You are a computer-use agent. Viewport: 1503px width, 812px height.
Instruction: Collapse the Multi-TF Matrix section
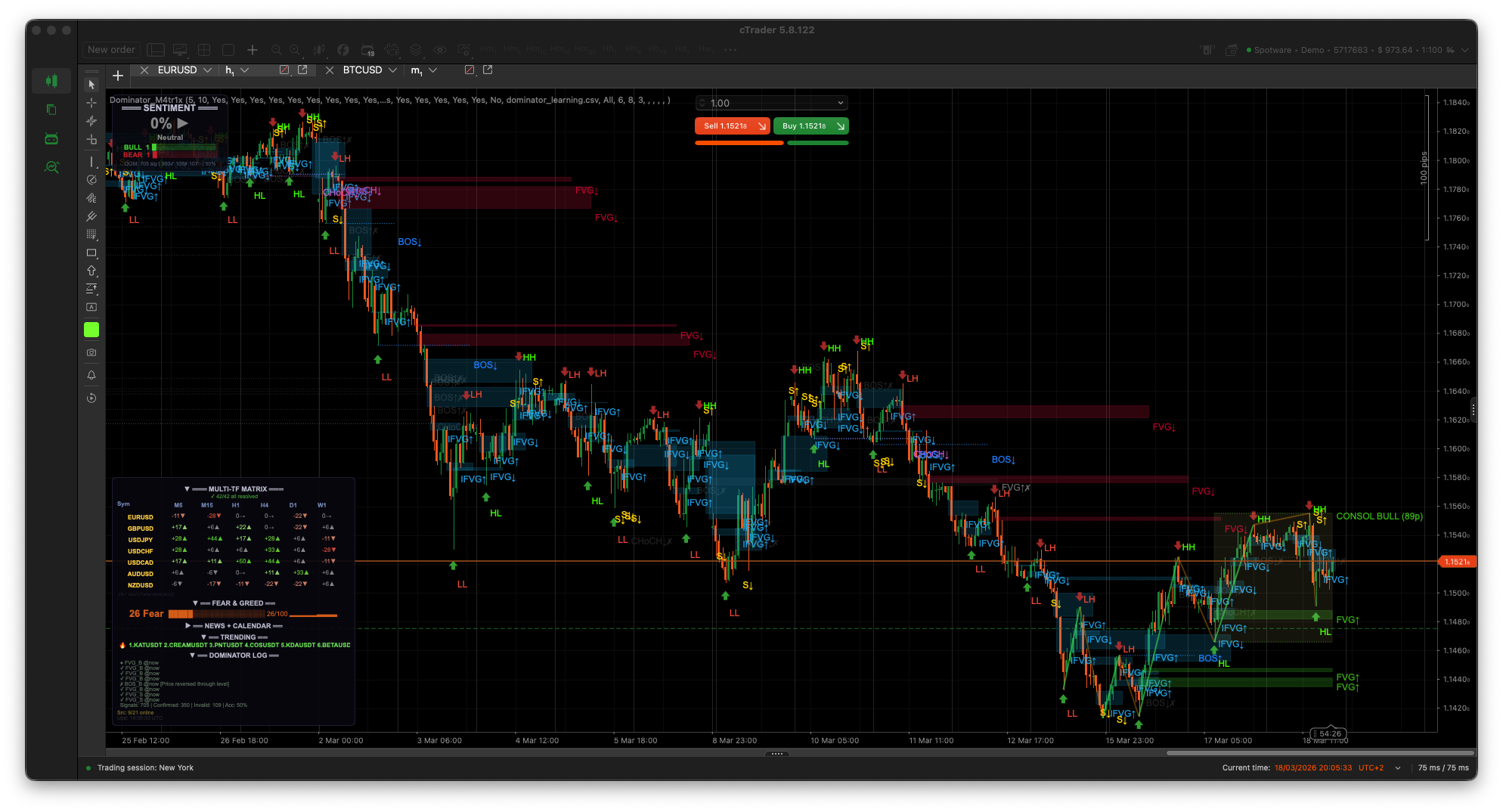click(187, 489)
